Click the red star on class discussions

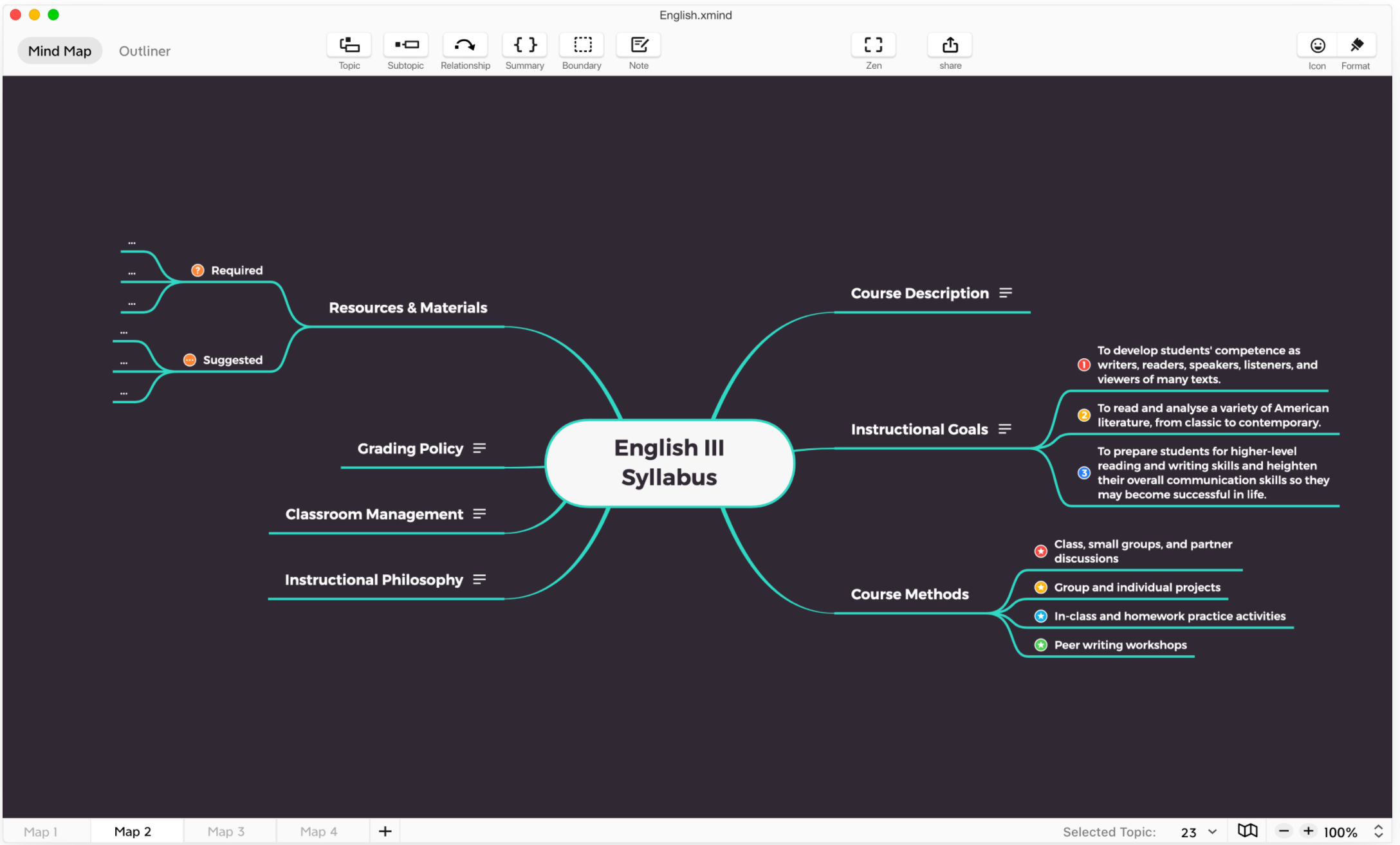(1041, 551)
